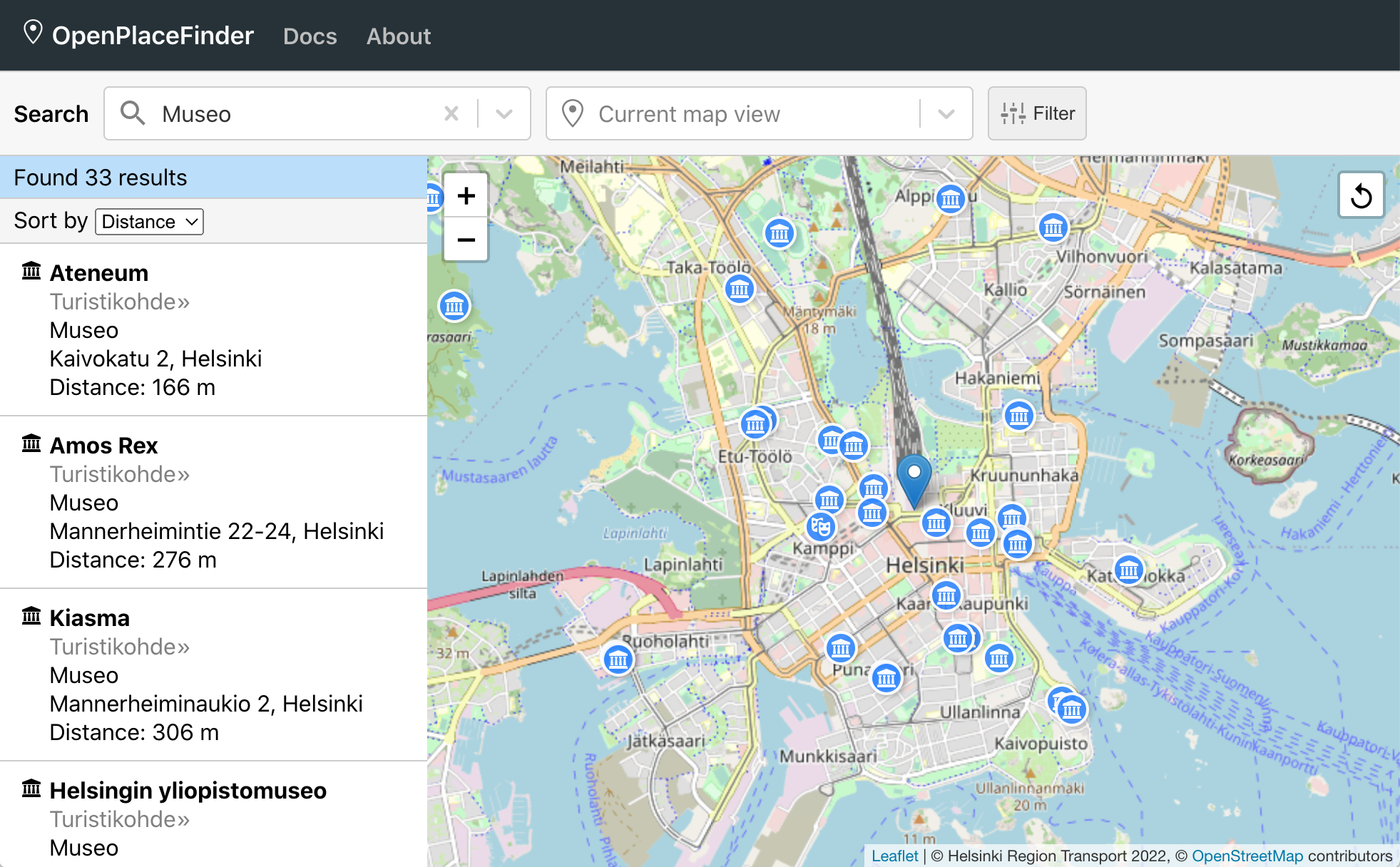Open the About menu item
This screenshot has height=867, width=1400.
399,36
